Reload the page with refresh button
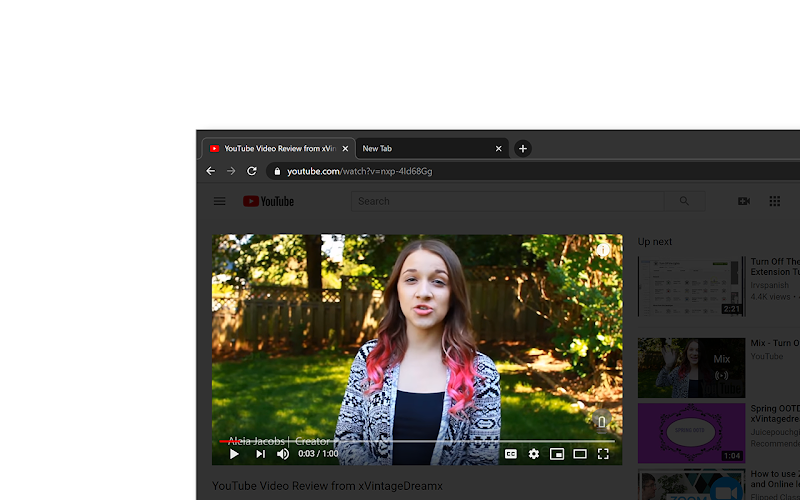 [x=252, y=171]
